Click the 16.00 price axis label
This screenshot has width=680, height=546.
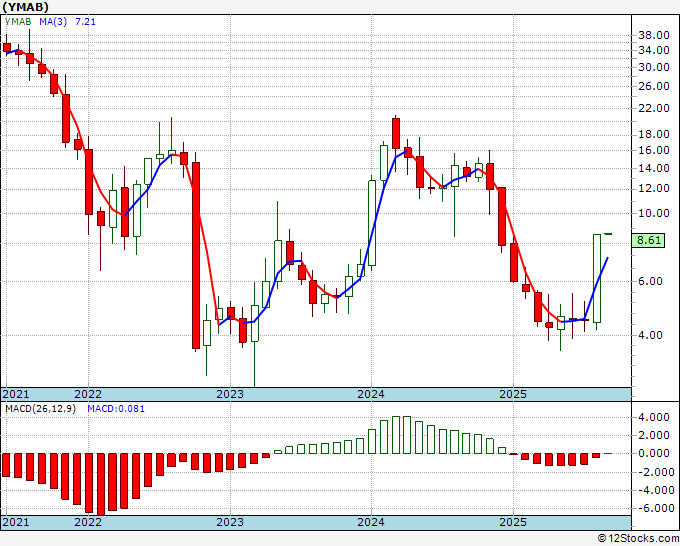654,150
